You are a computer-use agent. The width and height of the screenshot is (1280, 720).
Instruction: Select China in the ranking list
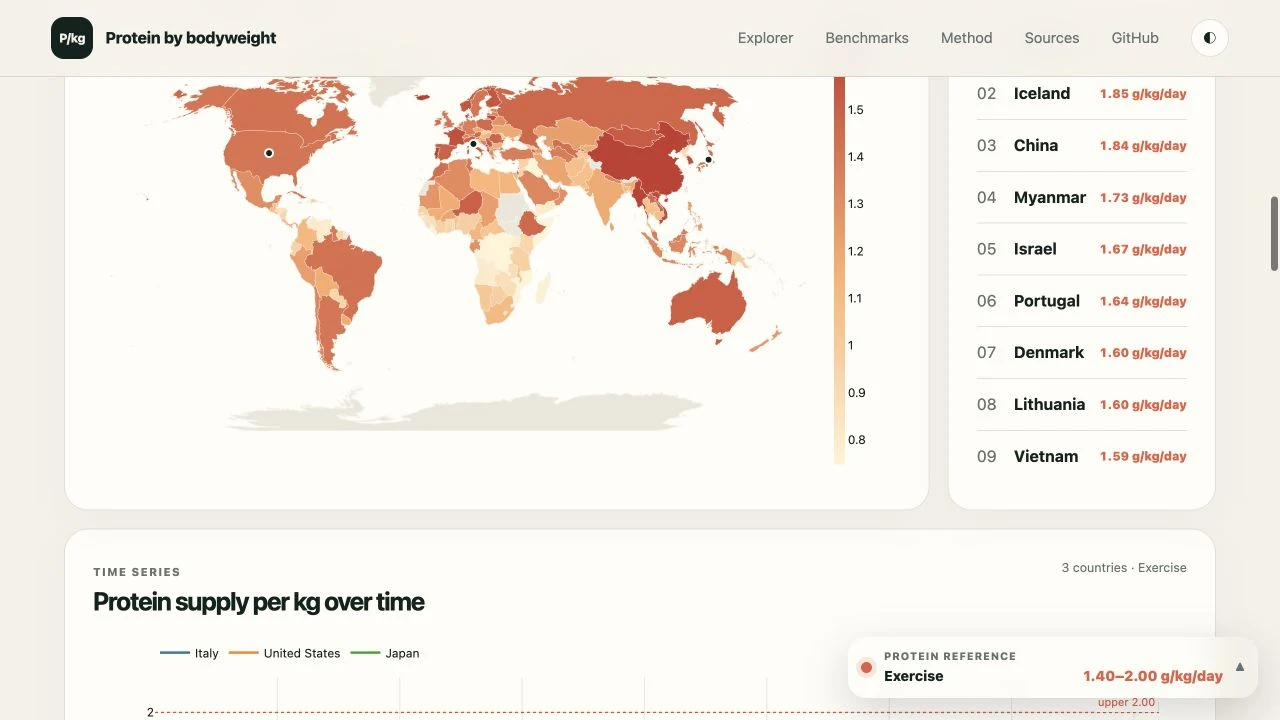click(x=1082, y=146)
